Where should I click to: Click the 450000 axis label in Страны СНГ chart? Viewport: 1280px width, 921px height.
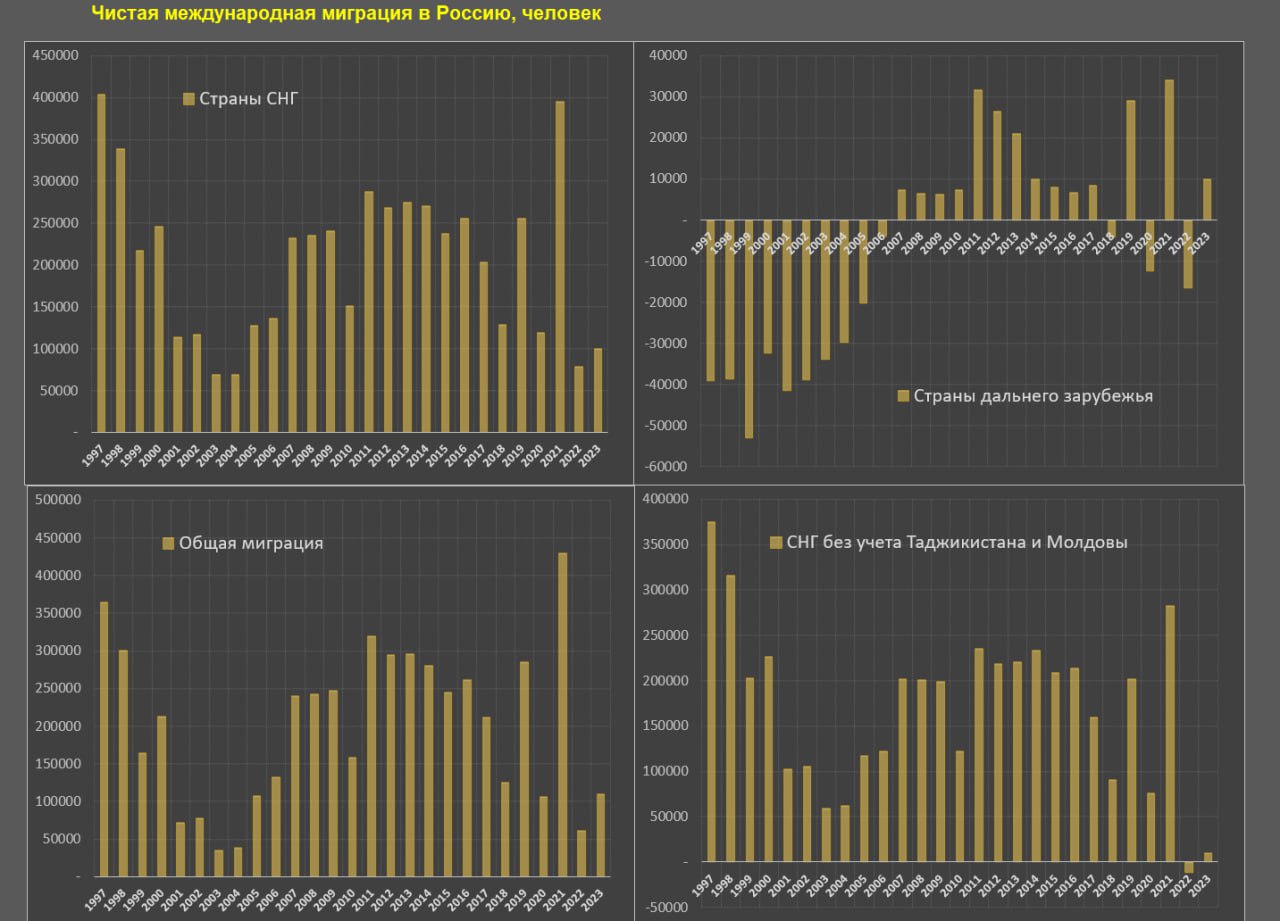point(56,56)
